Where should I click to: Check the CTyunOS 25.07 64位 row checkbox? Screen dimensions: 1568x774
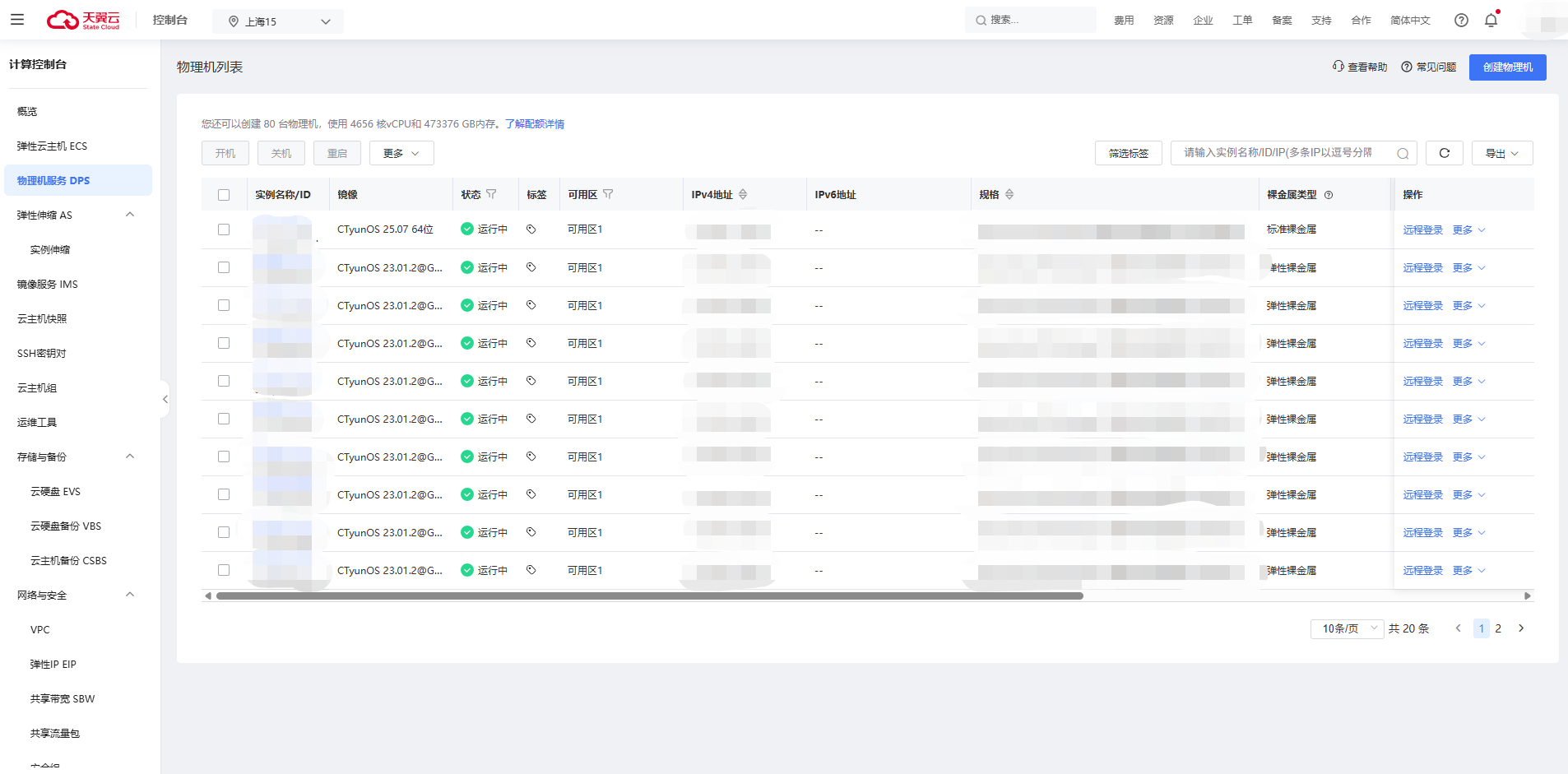224,229
